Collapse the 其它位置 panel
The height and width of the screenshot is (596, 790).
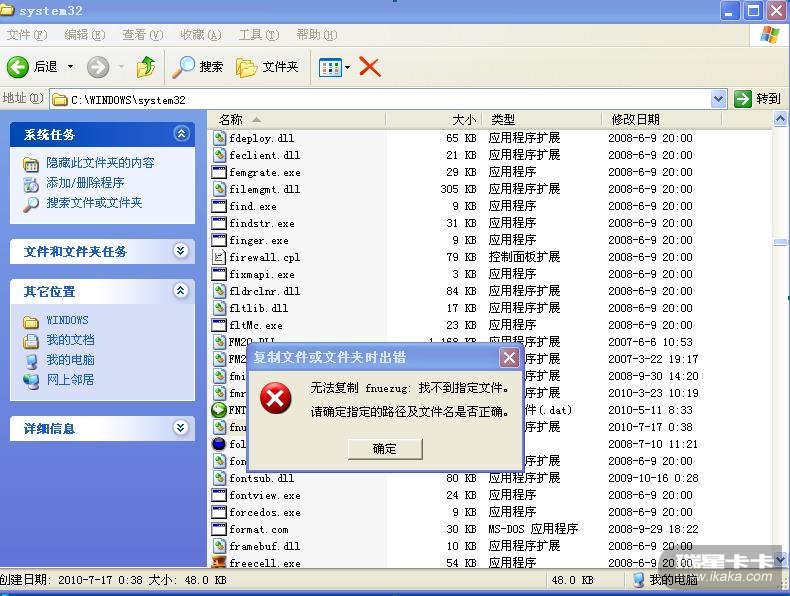click(180, 291)
